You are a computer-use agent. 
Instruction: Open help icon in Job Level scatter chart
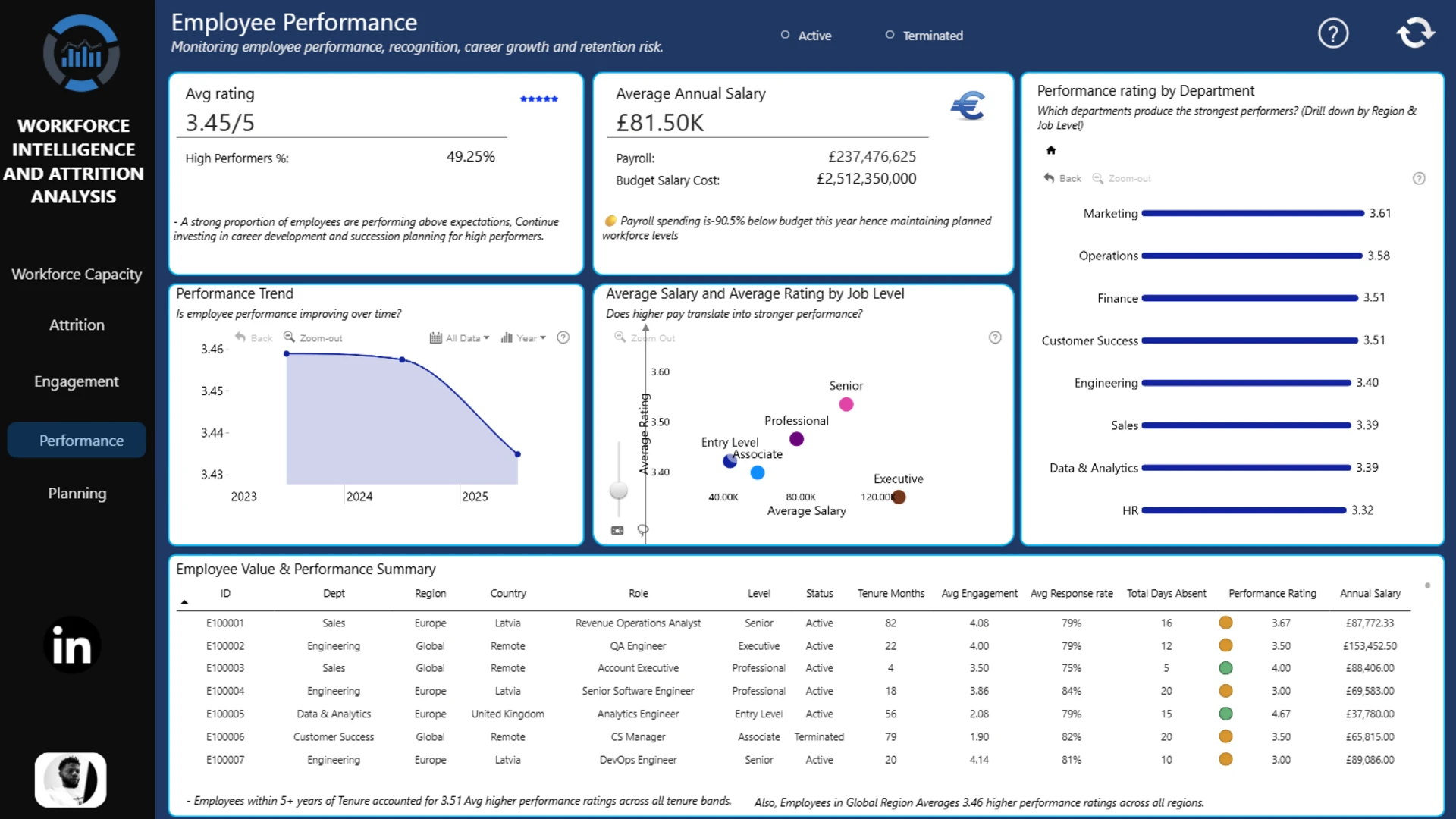(x=995, y=337)
